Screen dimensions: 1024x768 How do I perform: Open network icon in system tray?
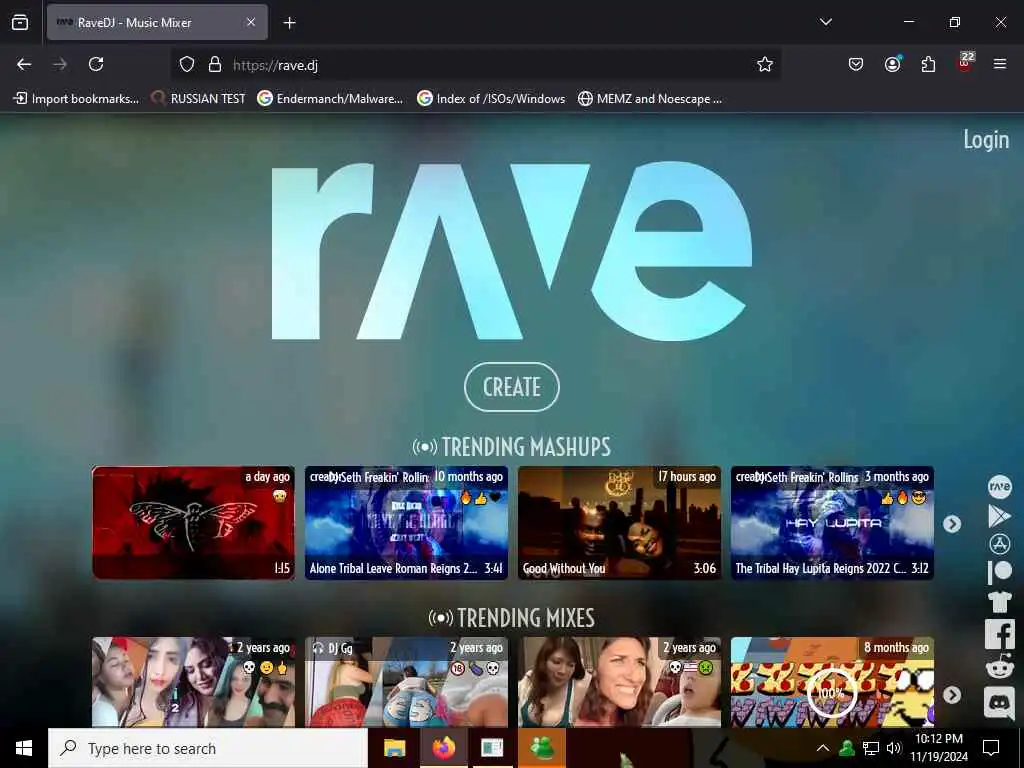[871, 748]
